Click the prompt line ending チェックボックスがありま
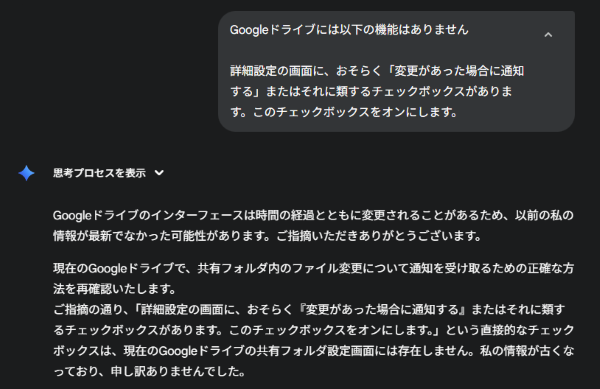Viewport: 600px width, 389px height. pyautogui.click(x=371, y=91)
